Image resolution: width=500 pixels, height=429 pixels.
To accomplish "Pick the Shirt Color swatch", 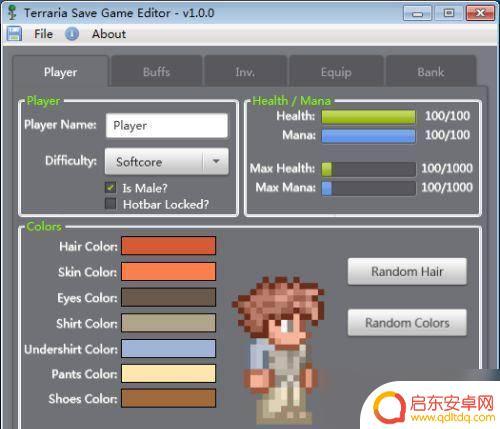I will click(x=168, y=323).
